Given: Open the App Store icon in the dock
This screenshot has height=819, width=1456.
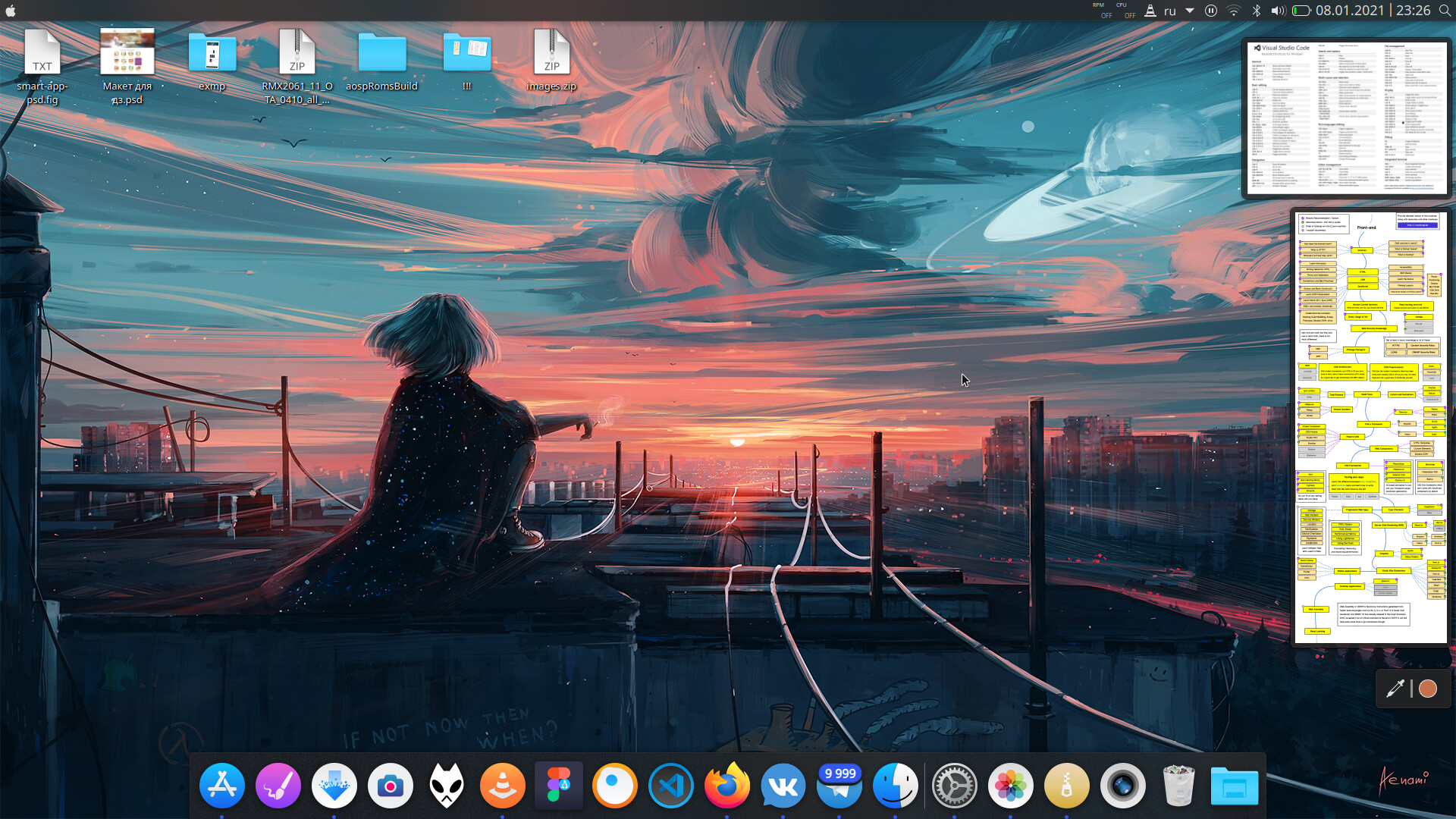Looking at the screenshot, I should tap(221, 785).
